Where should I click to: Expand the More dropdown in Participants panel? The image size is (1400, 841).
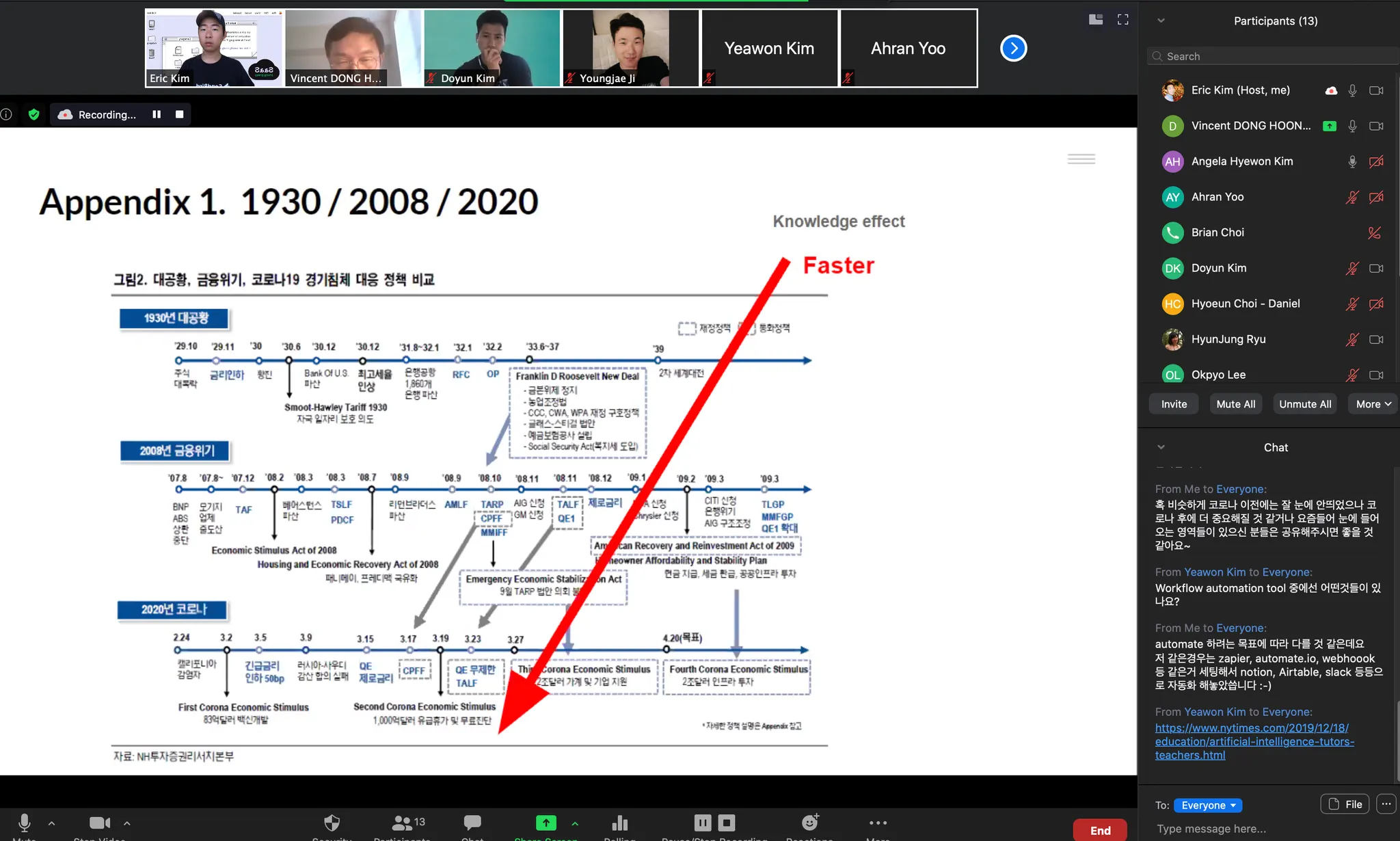[1373, 404]
